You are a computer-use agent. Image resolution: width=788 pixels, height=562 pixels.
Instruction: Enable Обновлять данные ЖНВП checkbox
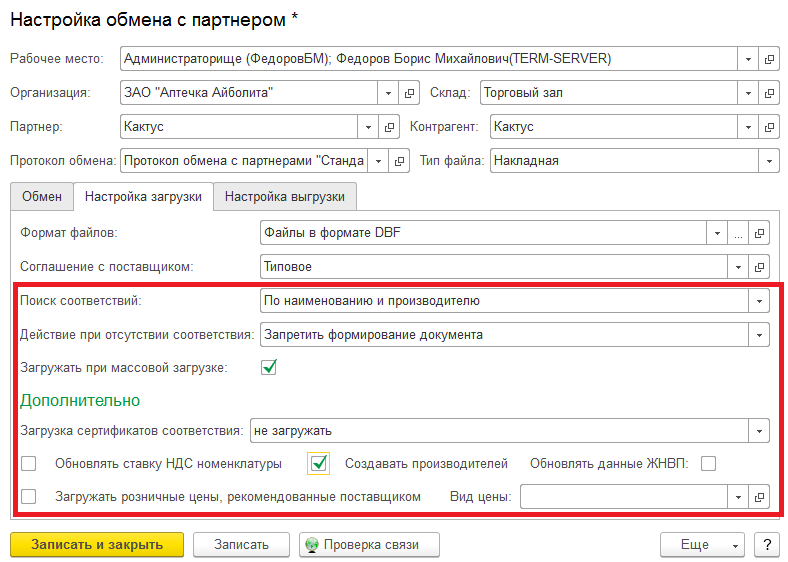[708, 463]
